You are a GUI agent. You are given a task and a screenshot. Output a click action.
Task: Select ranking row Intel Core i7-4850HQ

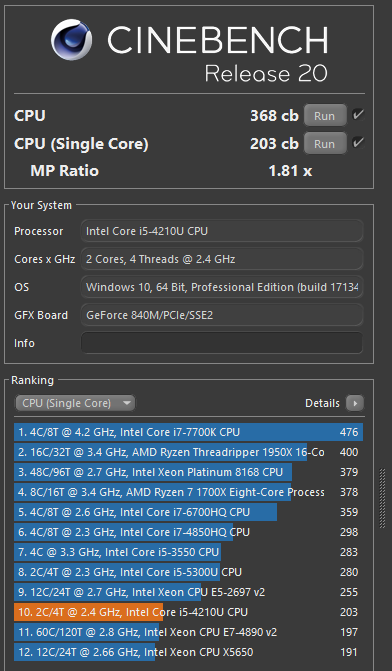click(189, 532)
